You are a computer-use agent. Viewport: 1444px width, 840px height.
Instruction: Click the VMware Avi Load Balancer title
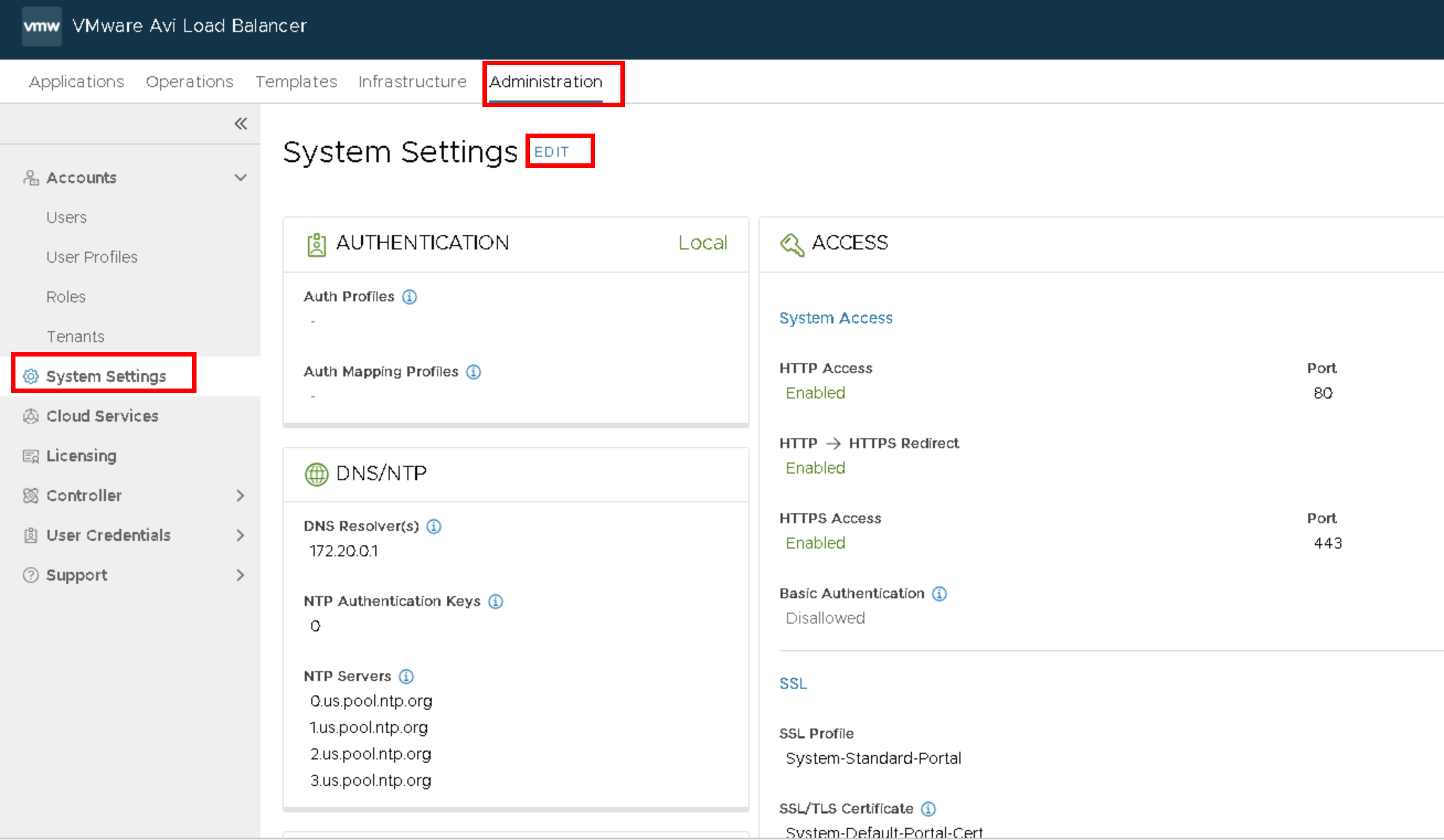190,26
